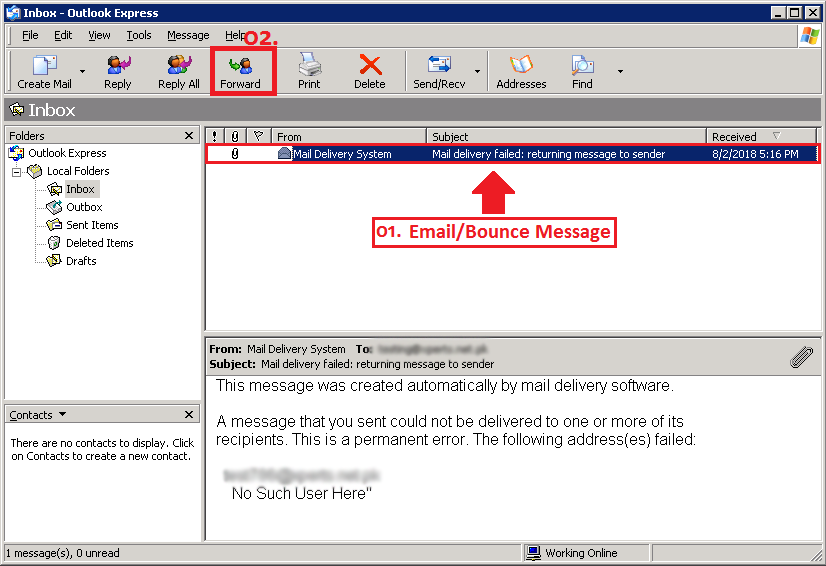Open the Find dropdown arrow
Screen dimensions: 826x566
tap(620, 71)
